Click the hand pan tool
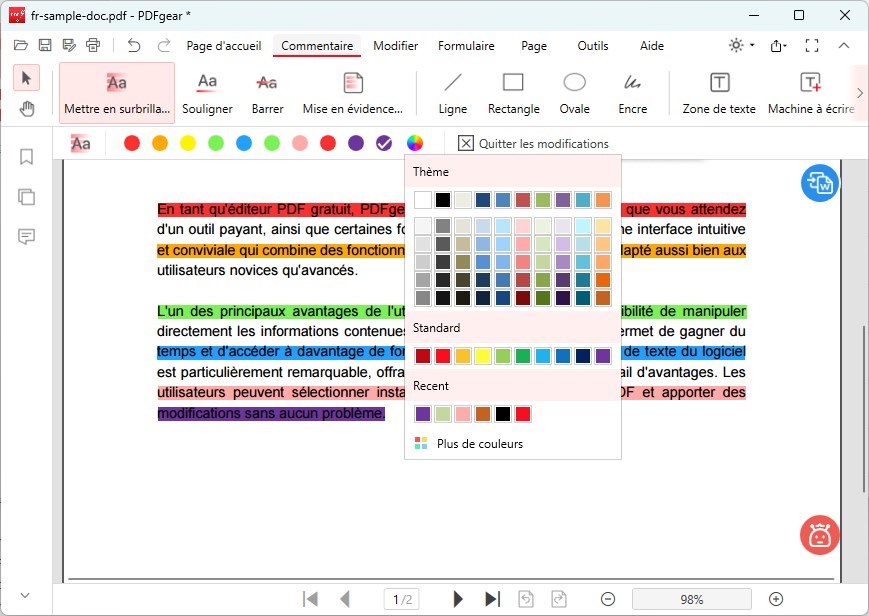 click(27, 109)
